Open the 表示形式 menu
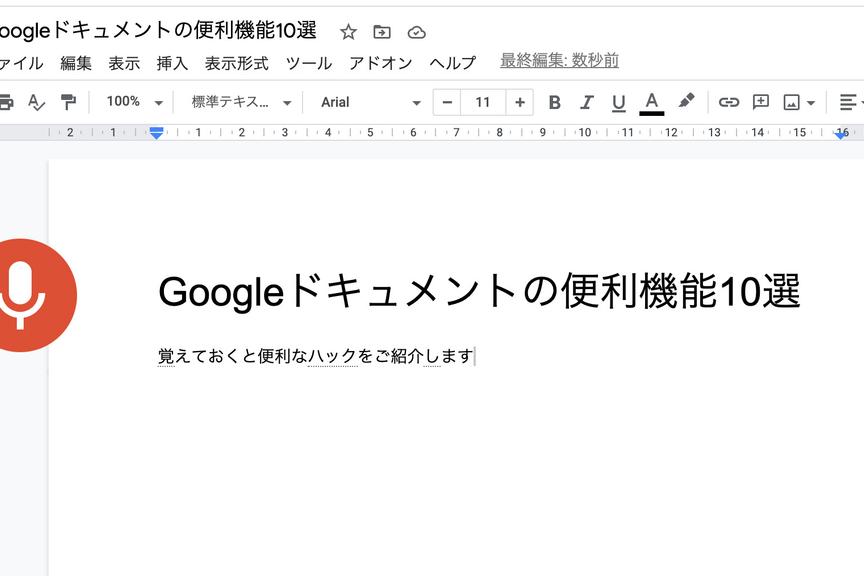 [x=236, y=63]
